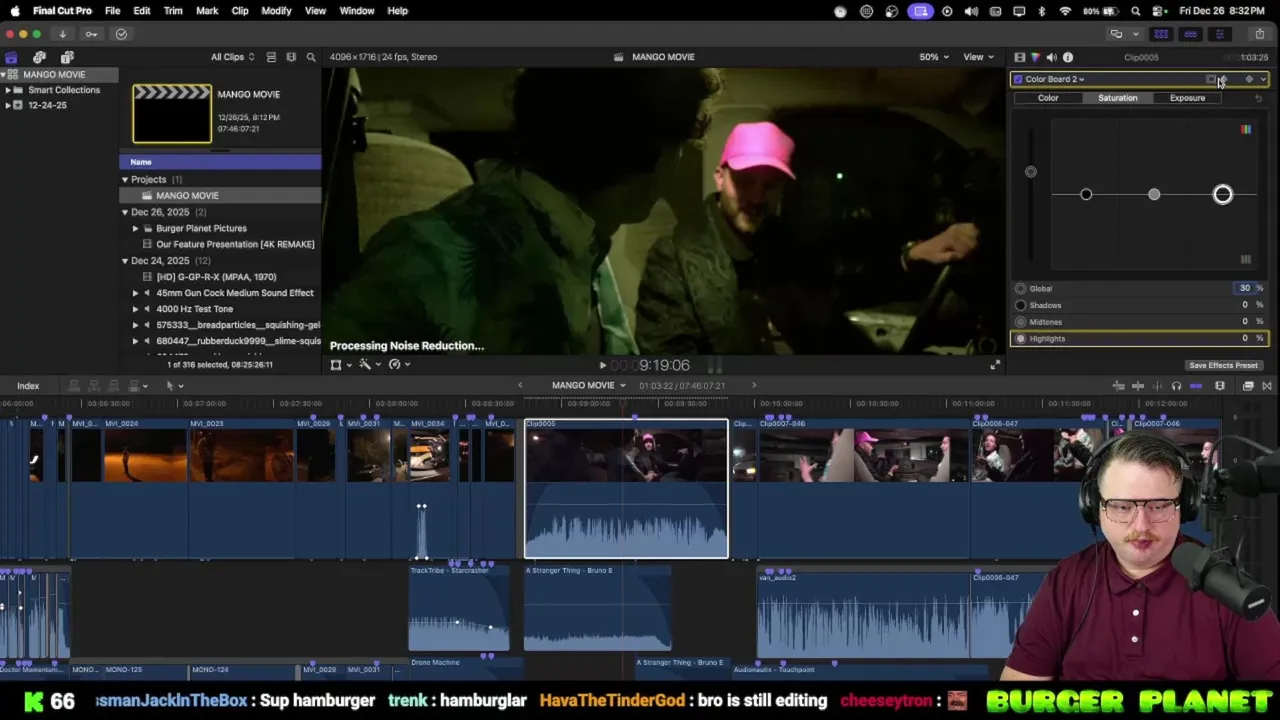Toggle audio skimming in the timeline toolbar

tap(1156, 386)
